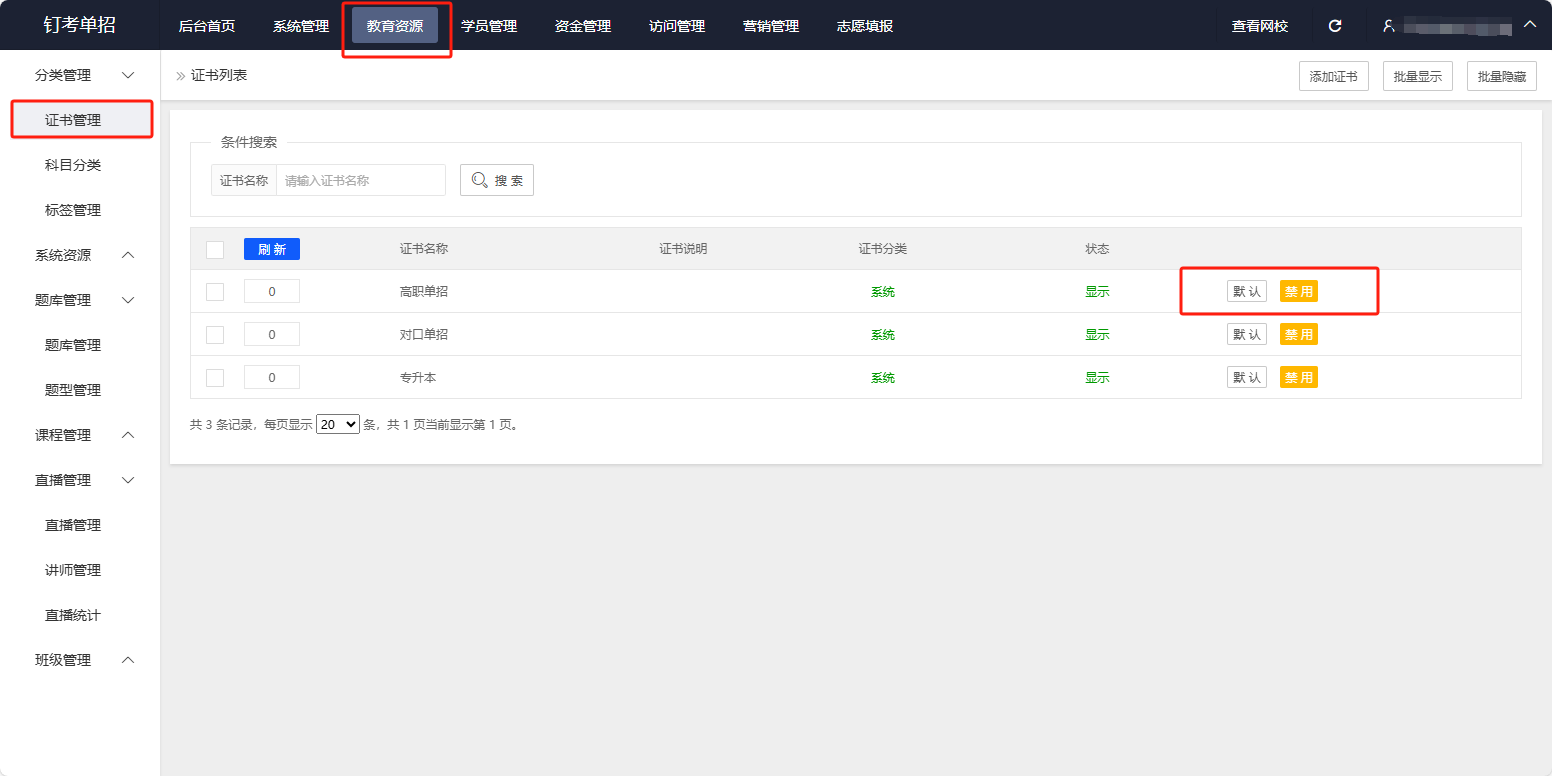Click the 批量显示 button
The width and height of the screenshot is (1552, 776).
pyautogui.click(x=1418, y=76)
